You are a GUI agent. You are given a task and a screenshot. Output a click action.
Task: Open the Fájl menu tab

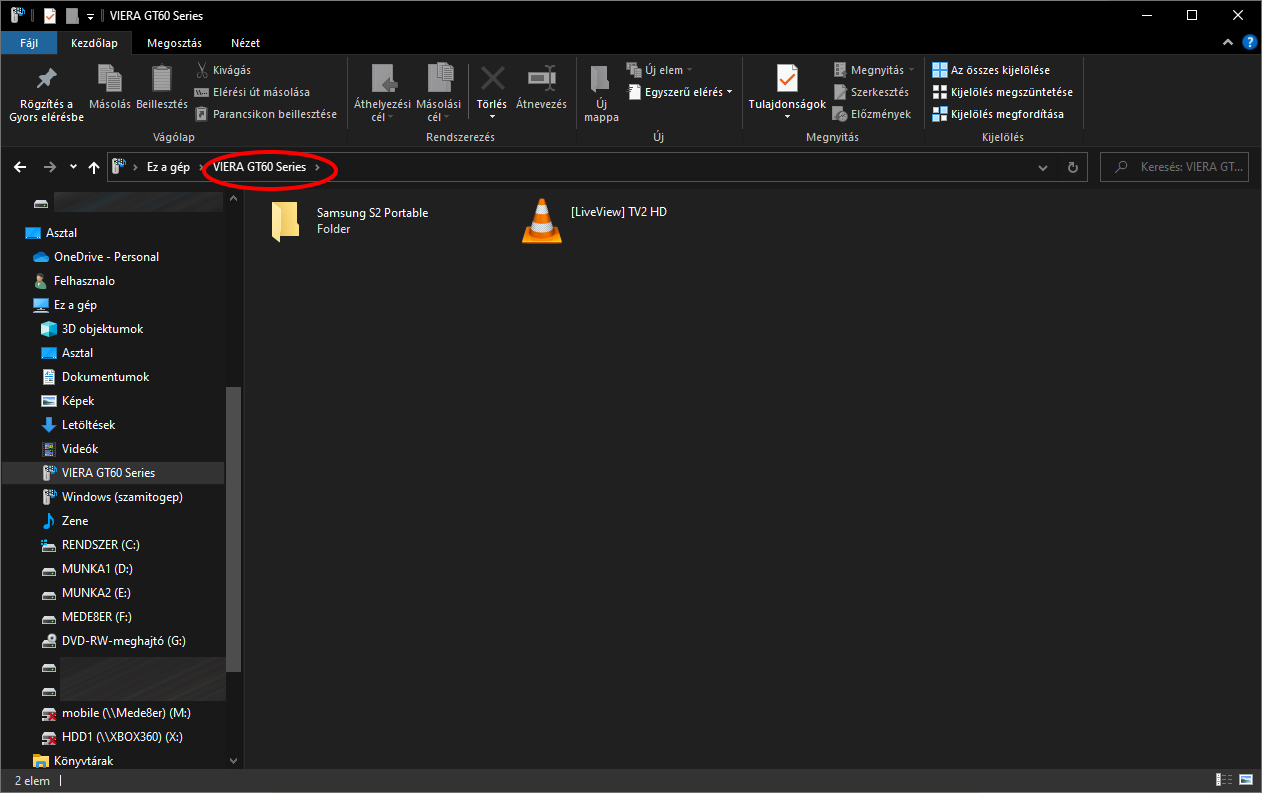point(29,43)
